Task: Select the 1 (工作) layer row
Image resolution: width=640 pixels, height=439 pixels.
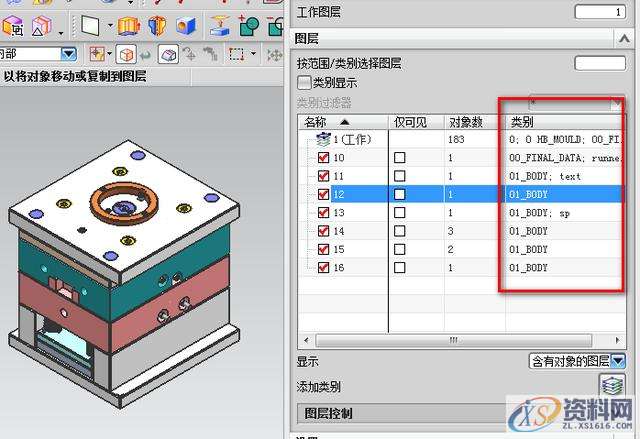Action: pos(462,140)
